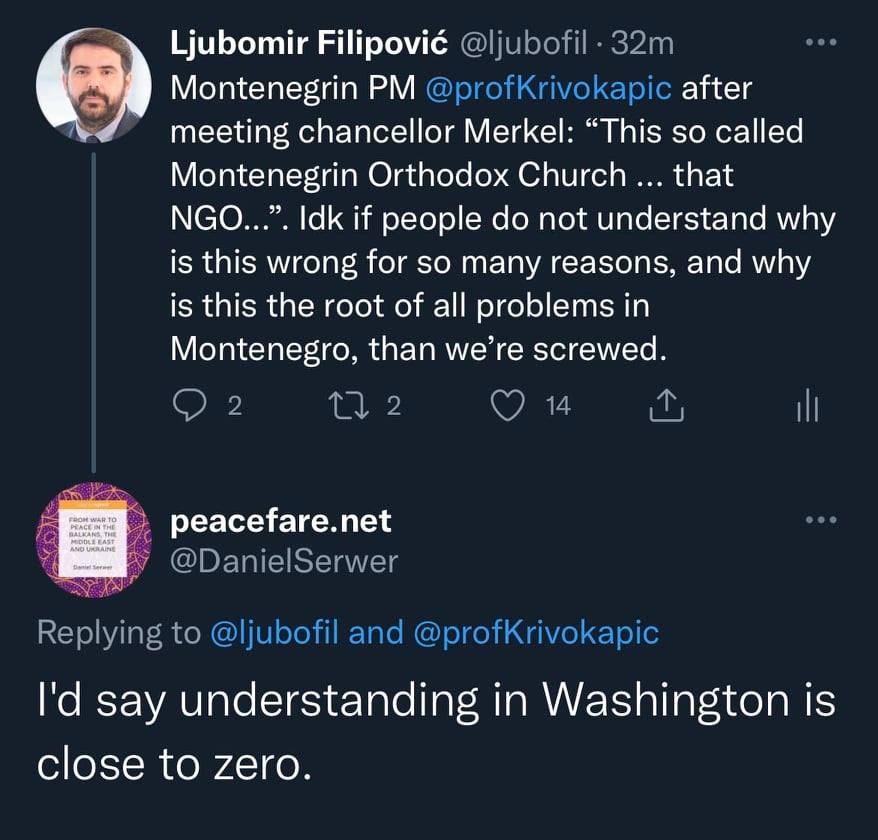Open Ljubomir Filipović display name
878x840 pixels.
309,43
